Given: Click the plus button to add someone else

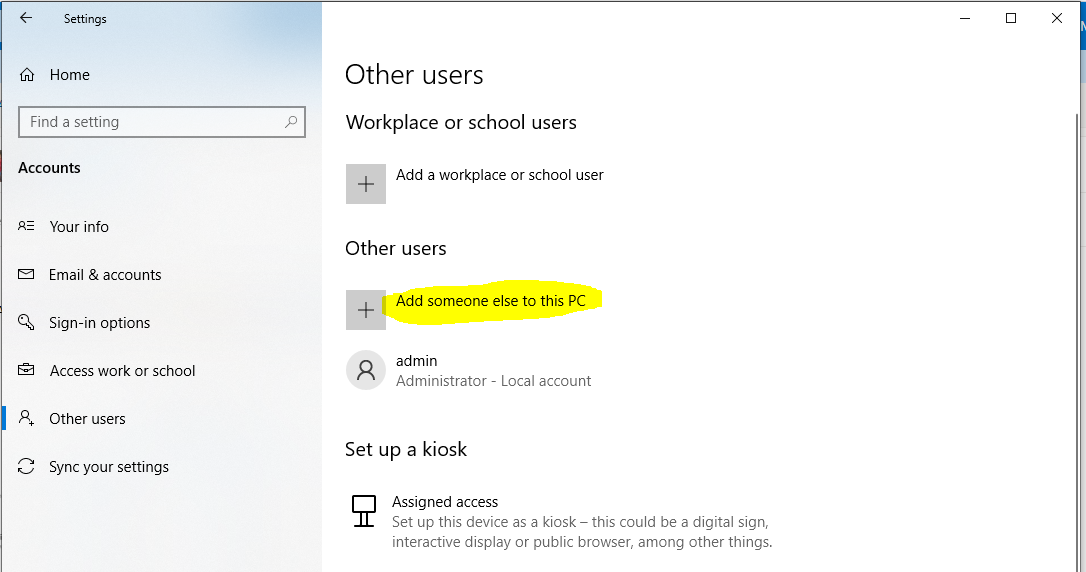Looking at the screenshot, I should (366, 310).
